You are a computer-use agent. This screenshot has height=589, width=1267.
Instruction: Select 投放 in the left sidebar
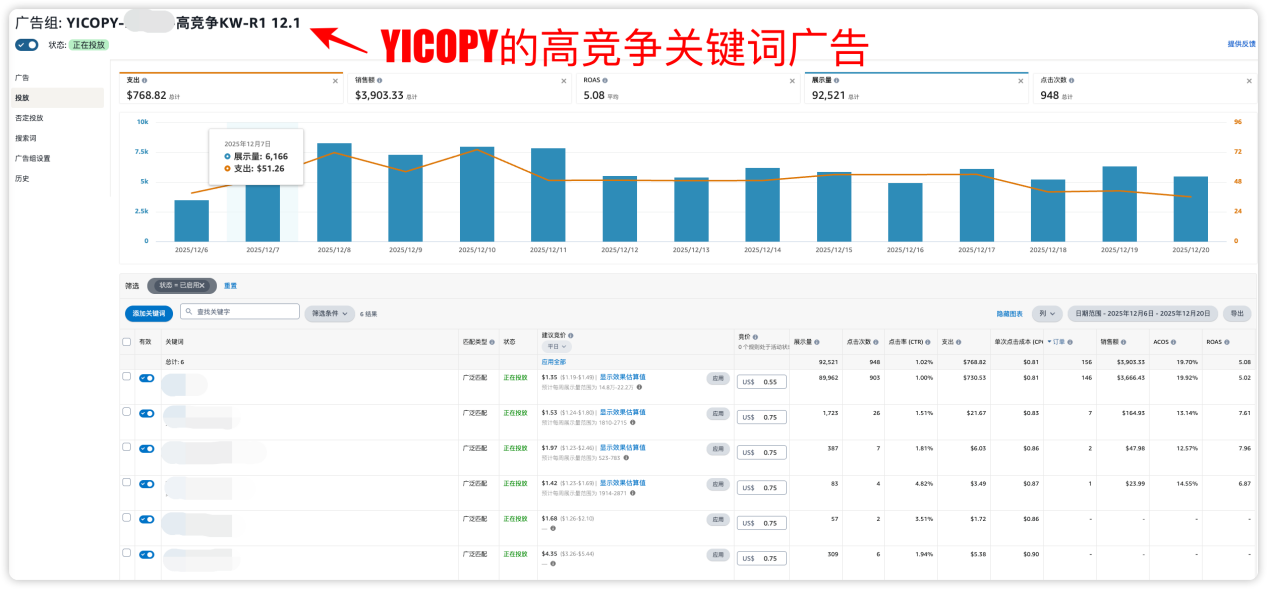pyautogui.click(x=58, y=98)
